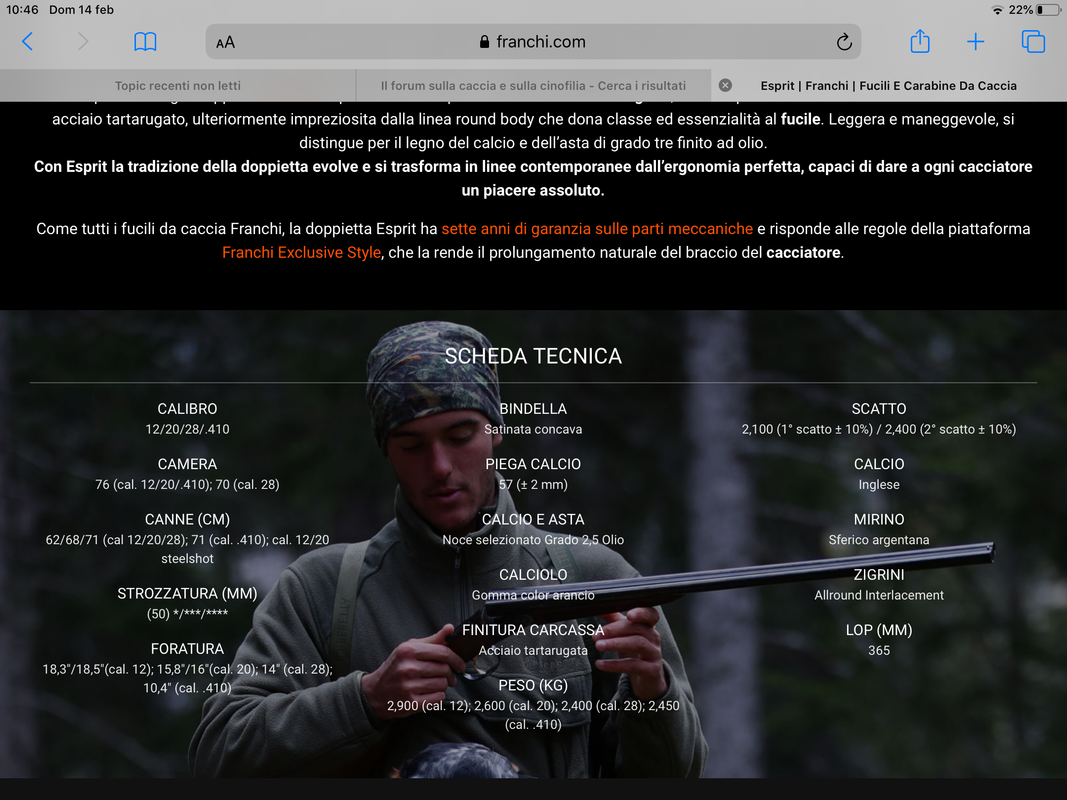The height and width of the screenshot is (800, 1067).
Task: Open the AA reader text options
Action: coord(225,42)
